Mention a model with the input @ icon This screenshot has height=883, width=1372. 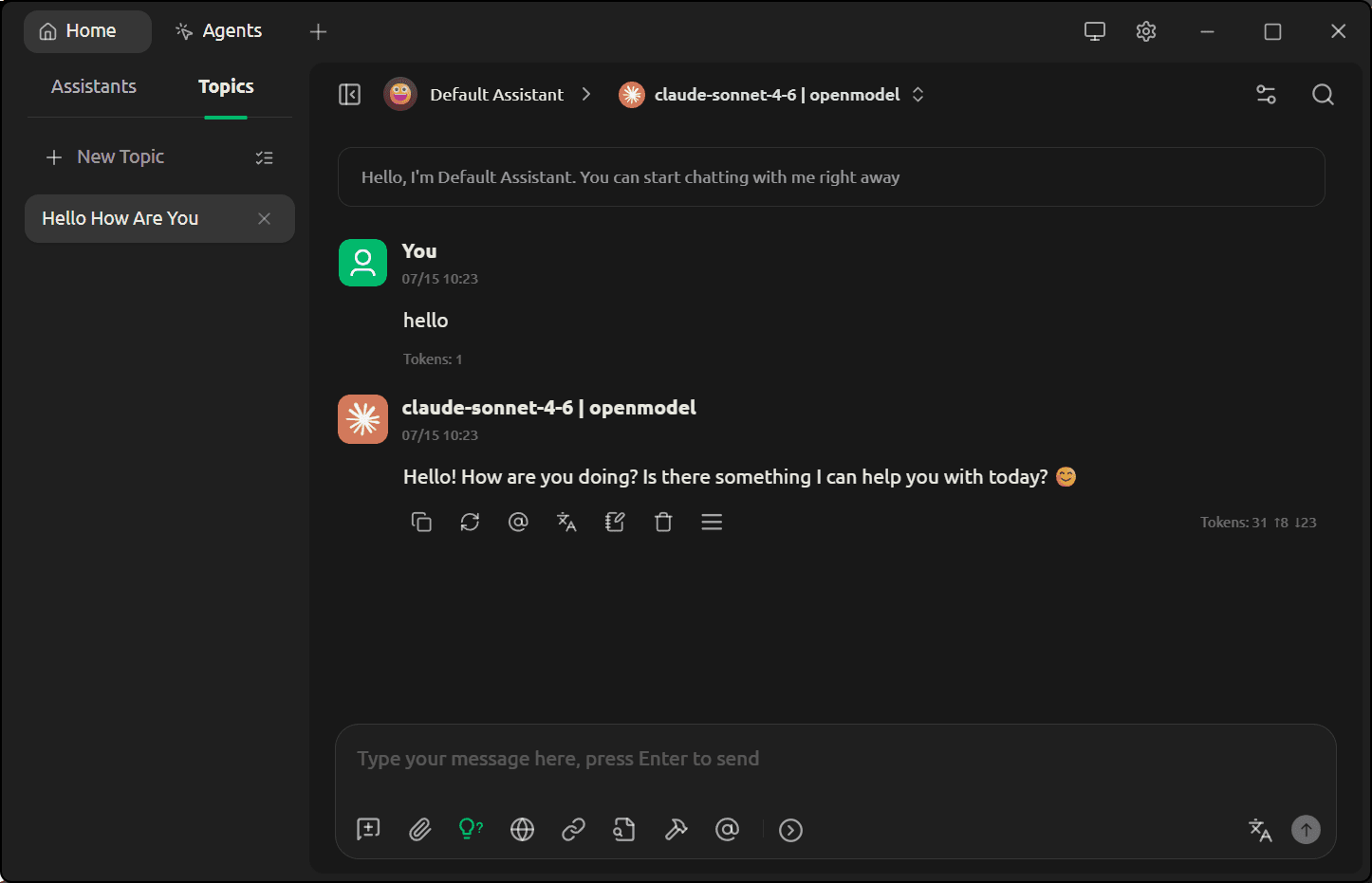point(727,830)
